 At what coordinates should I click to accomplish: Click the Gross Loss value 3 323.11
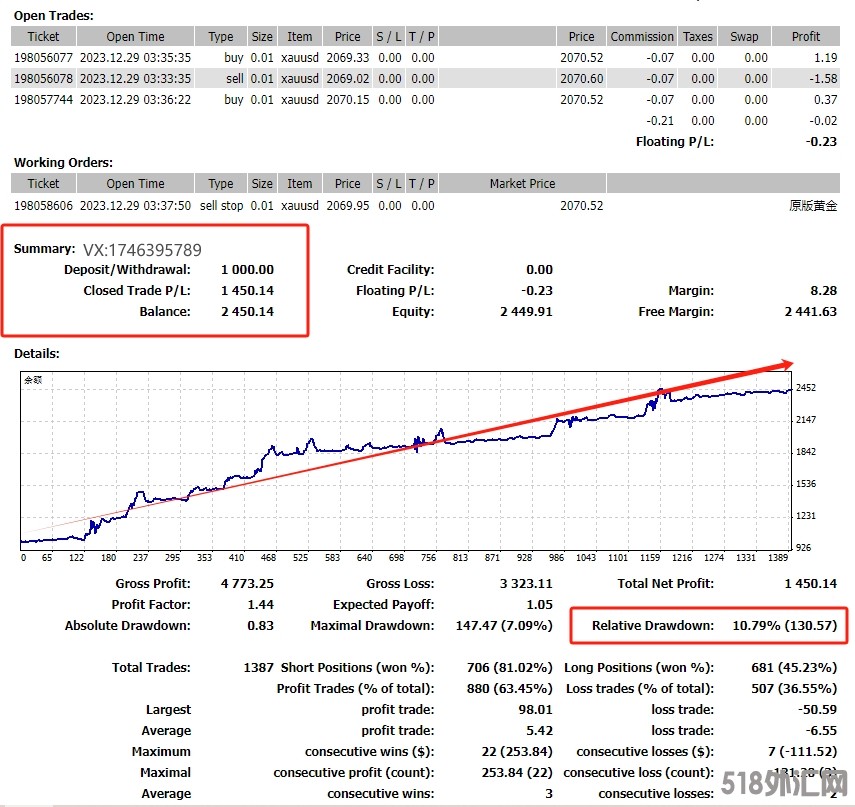click(526, 584)
